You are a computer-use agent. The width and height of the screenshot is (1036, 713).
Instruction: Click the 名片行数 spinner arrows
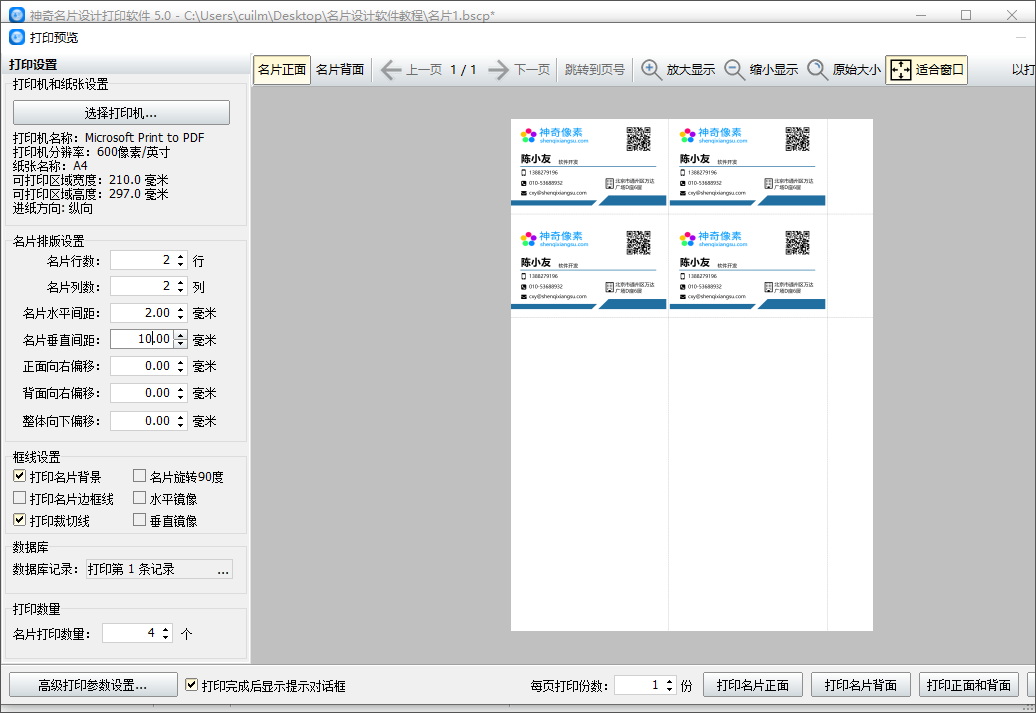(180, 260)
